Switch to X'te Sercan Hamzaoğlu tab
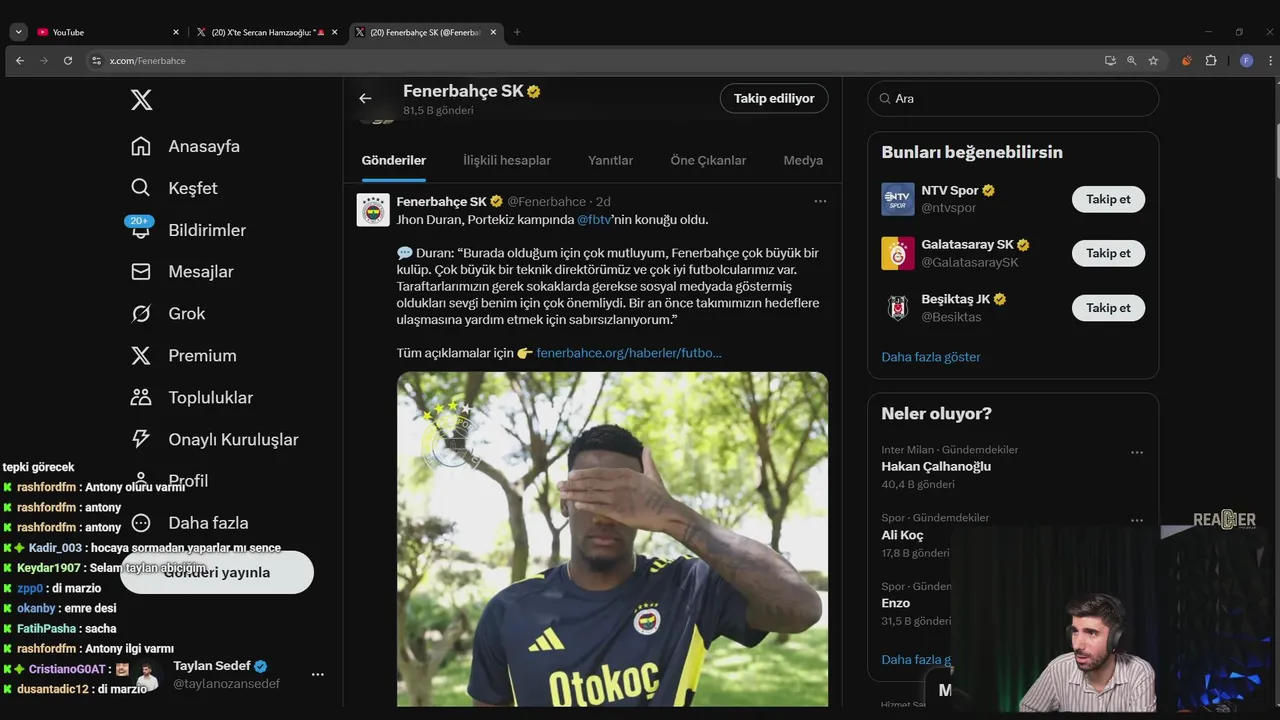 267,32
